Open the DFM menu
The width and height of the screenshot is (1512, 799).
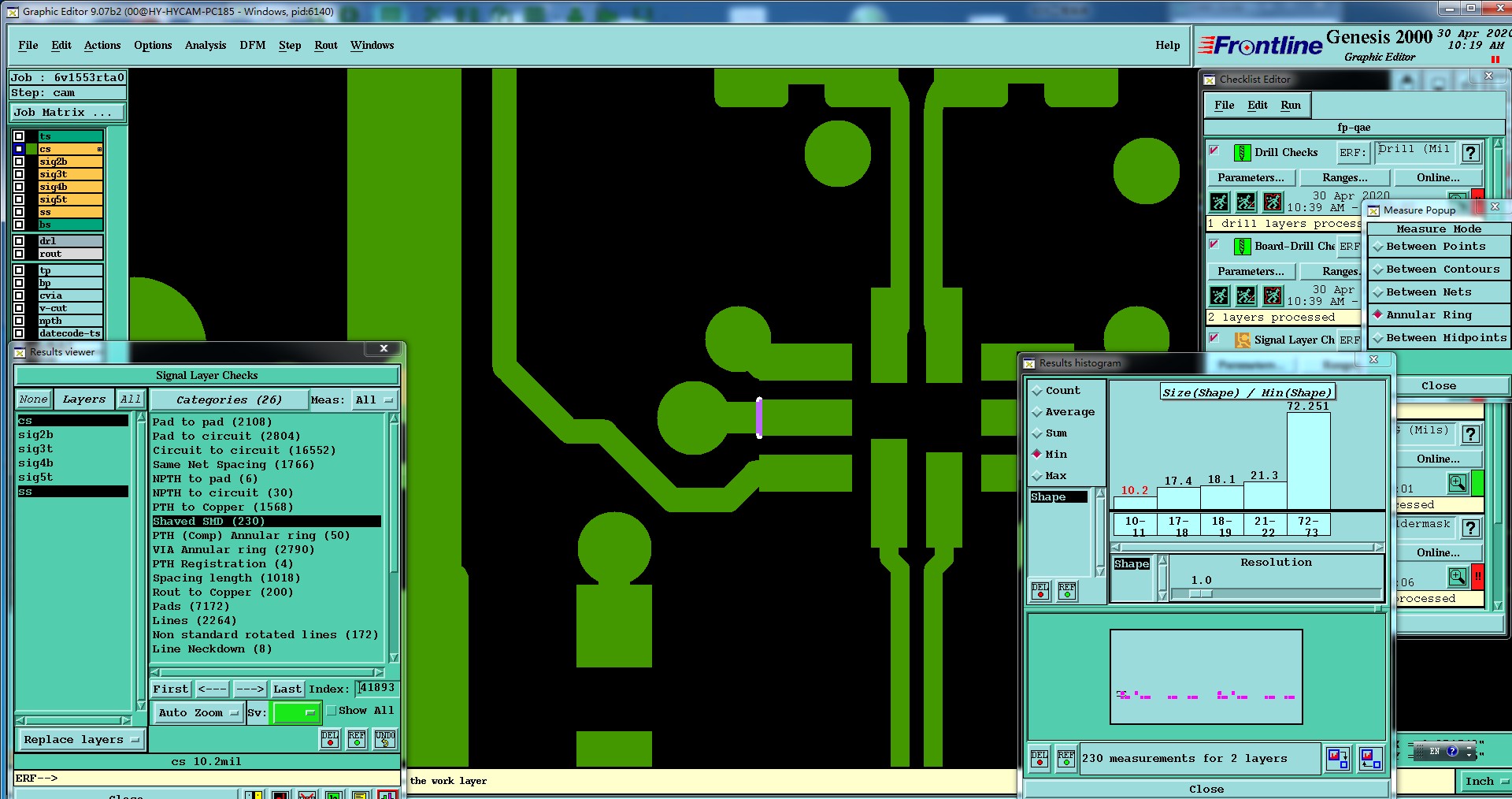coord(253,46)
